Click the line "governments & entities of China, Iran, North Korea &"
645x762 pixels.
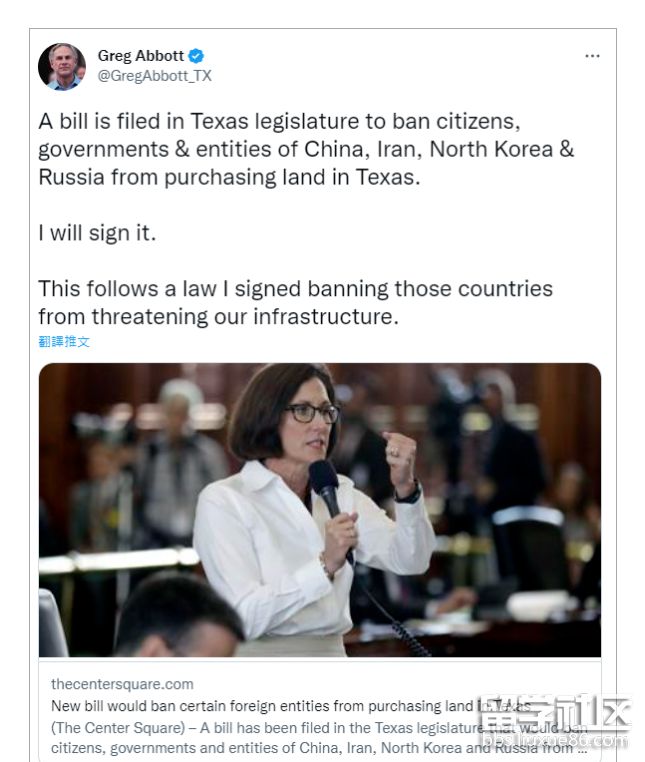pyautogui.click(x=306, y=150)
